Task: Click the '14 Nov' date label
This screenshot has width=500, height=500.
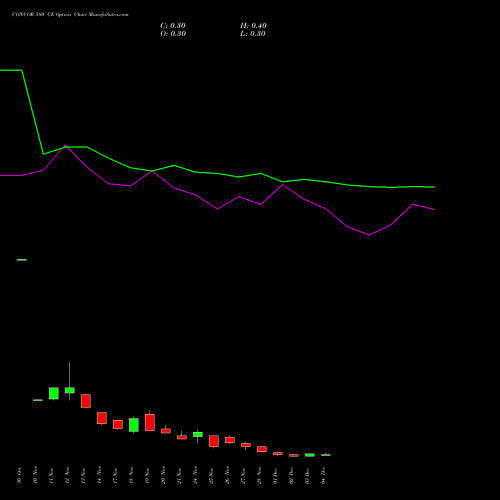Action: point(99,476)
